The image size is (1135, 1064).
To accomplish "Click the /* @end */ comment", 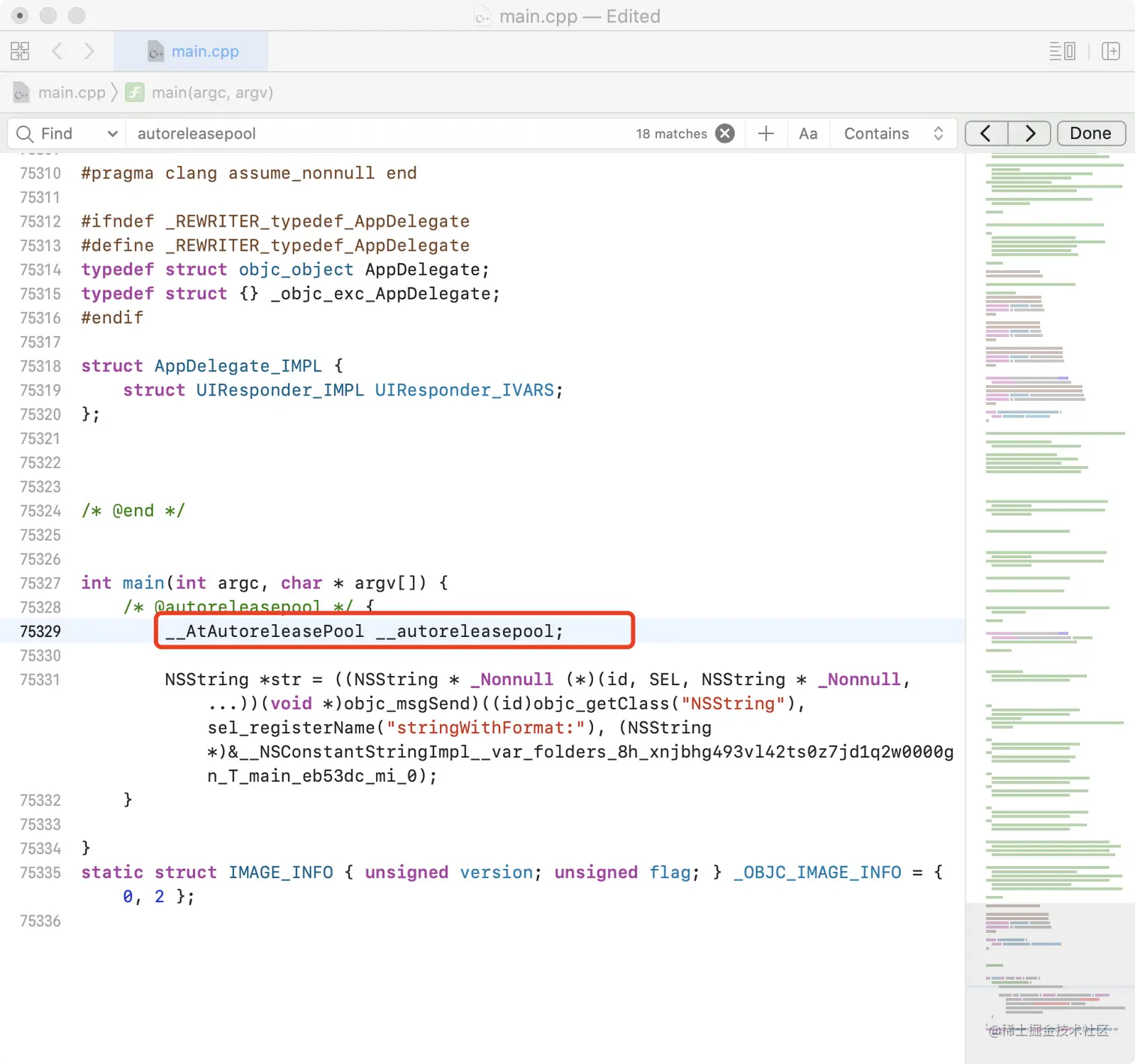I will pos(133,511).
